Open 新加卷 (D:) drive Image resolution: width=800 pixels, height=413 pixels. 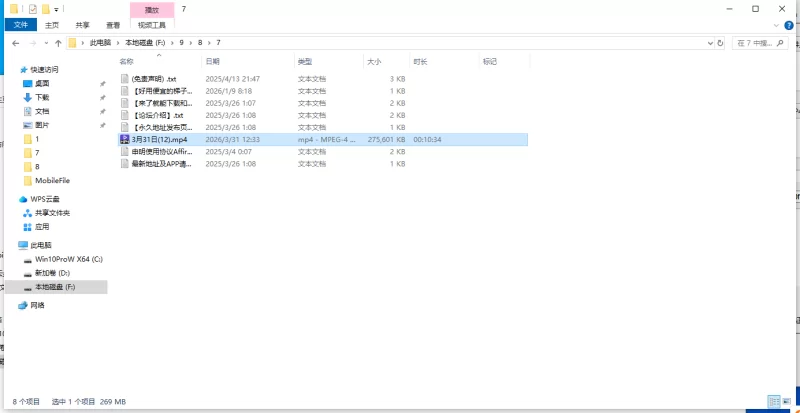pyautogui.click(x=52, y=273)
